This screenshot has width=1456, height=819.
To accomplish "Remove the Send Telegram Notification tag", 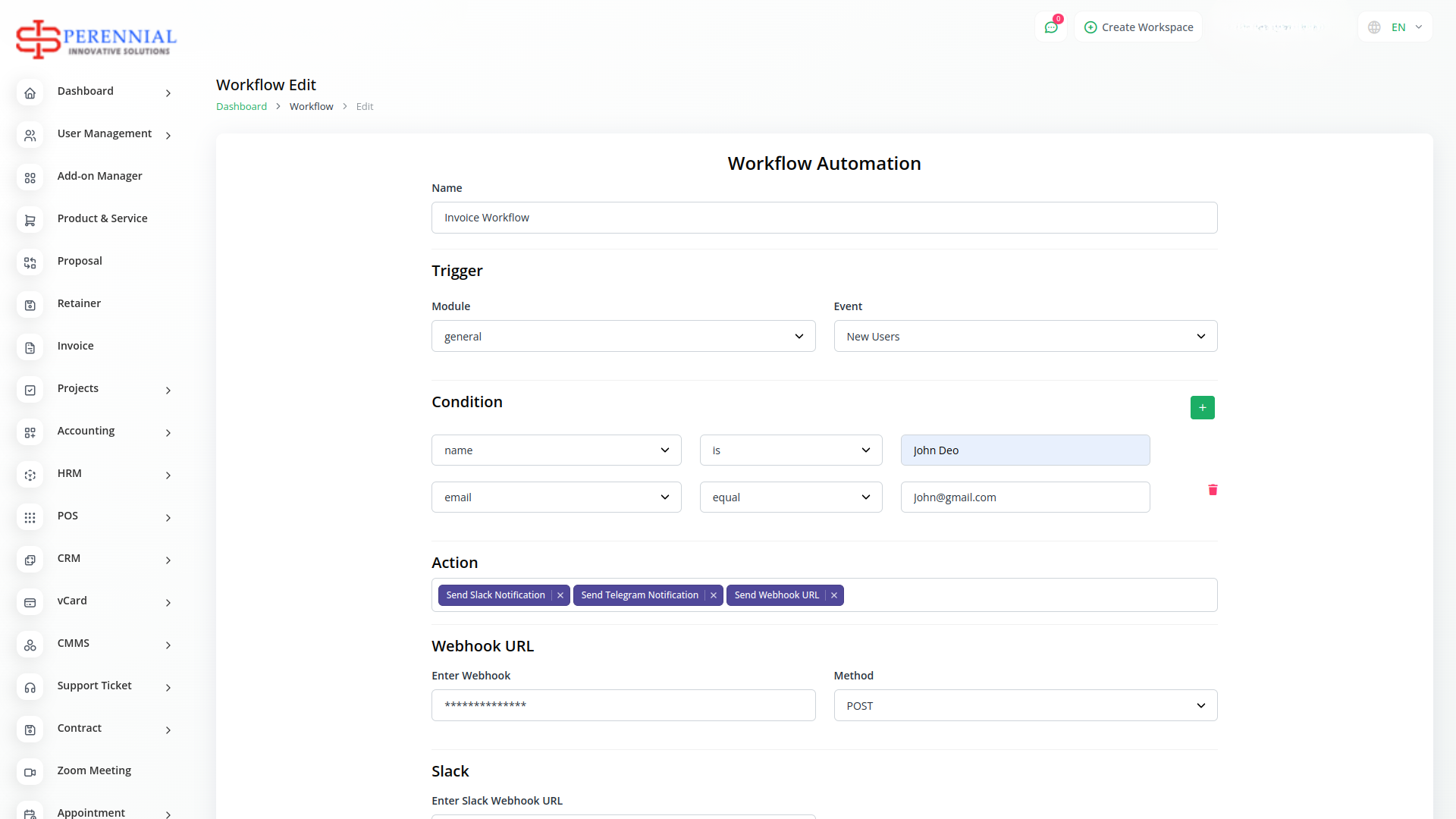I will pyautogui.click(x=714, y=595).
